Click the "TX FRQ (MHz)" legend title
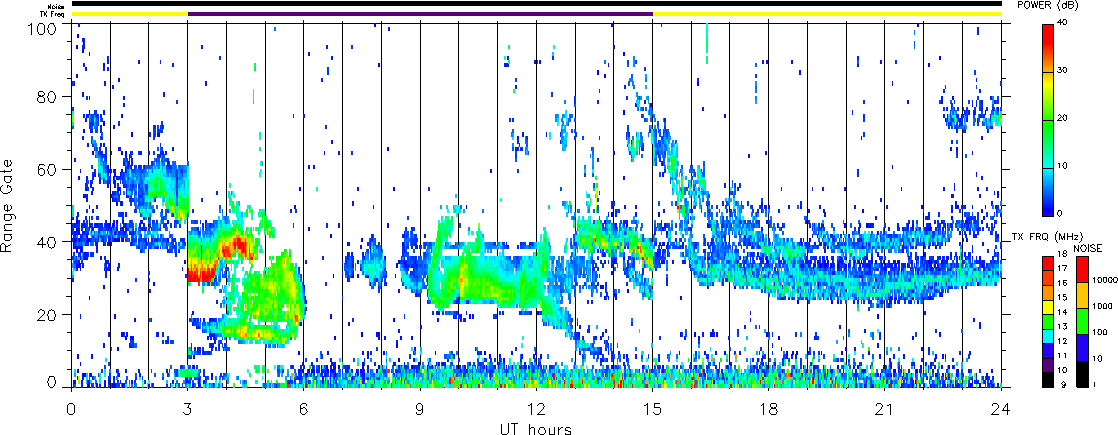This screenshot has width=1118, height=435. pos(1039,237)
